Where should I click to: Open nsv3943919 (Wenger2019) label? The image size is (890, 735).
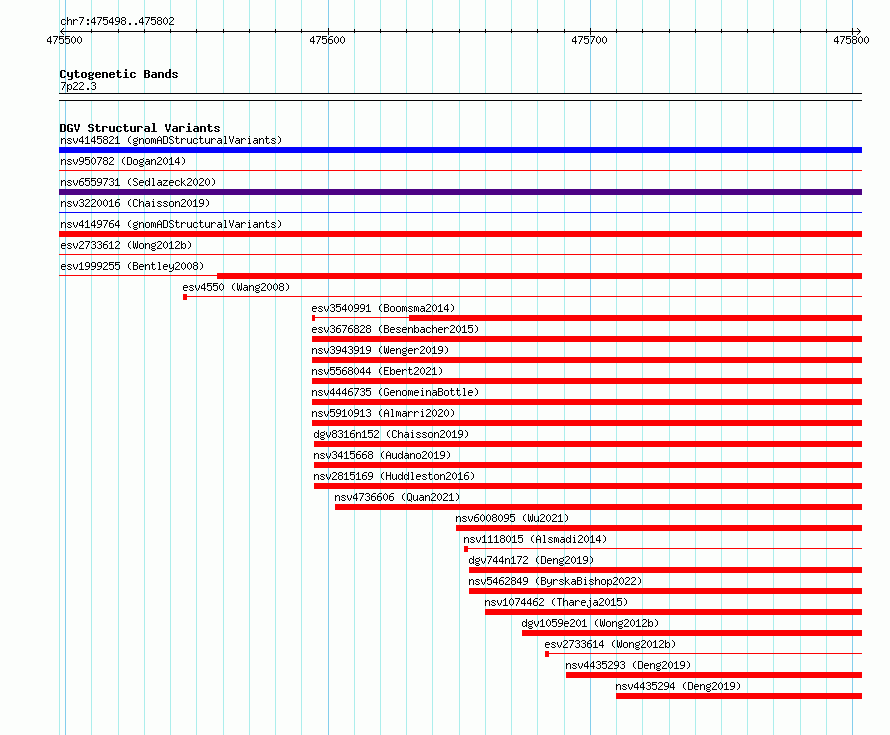(x=380, y=350)
